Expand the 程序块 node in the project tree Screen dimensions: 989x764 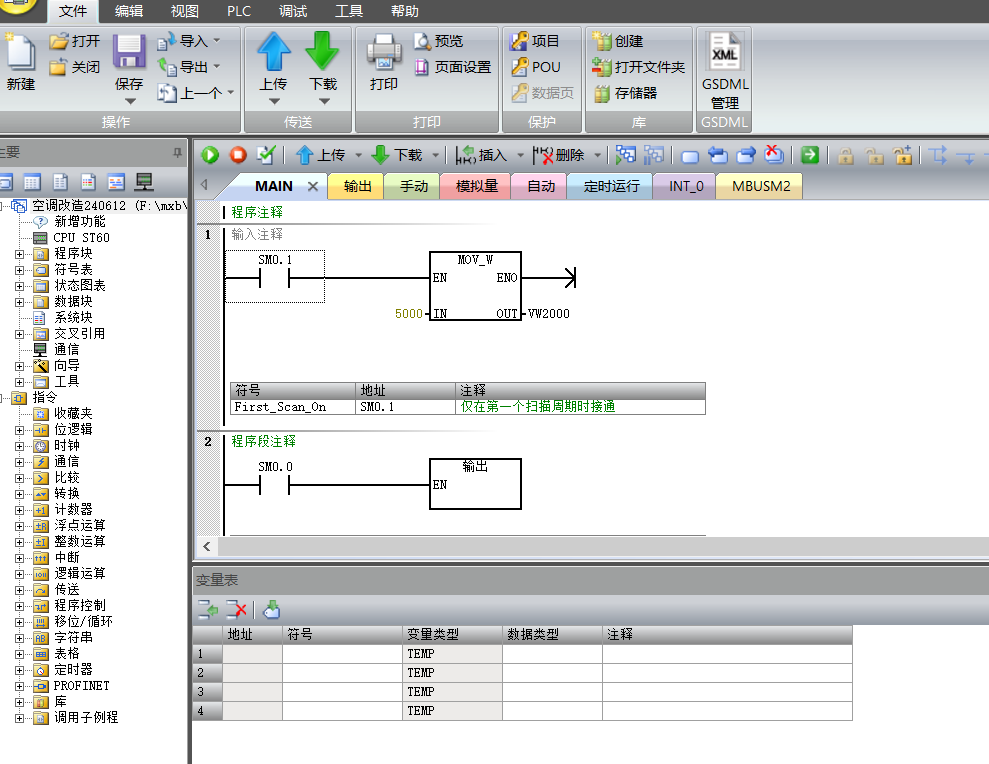19,254
